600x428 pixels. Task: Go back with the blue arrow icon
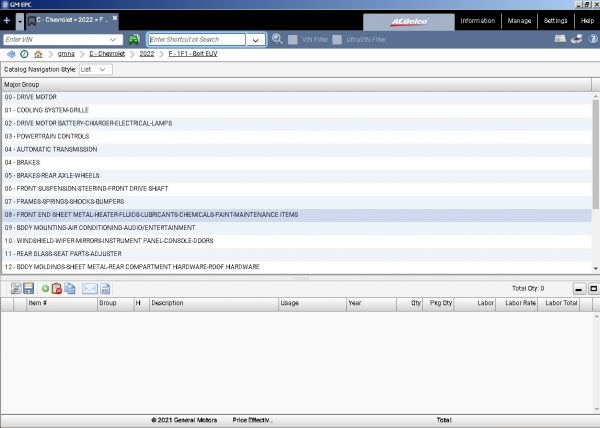pyautogui.click(x=11, y=54)
